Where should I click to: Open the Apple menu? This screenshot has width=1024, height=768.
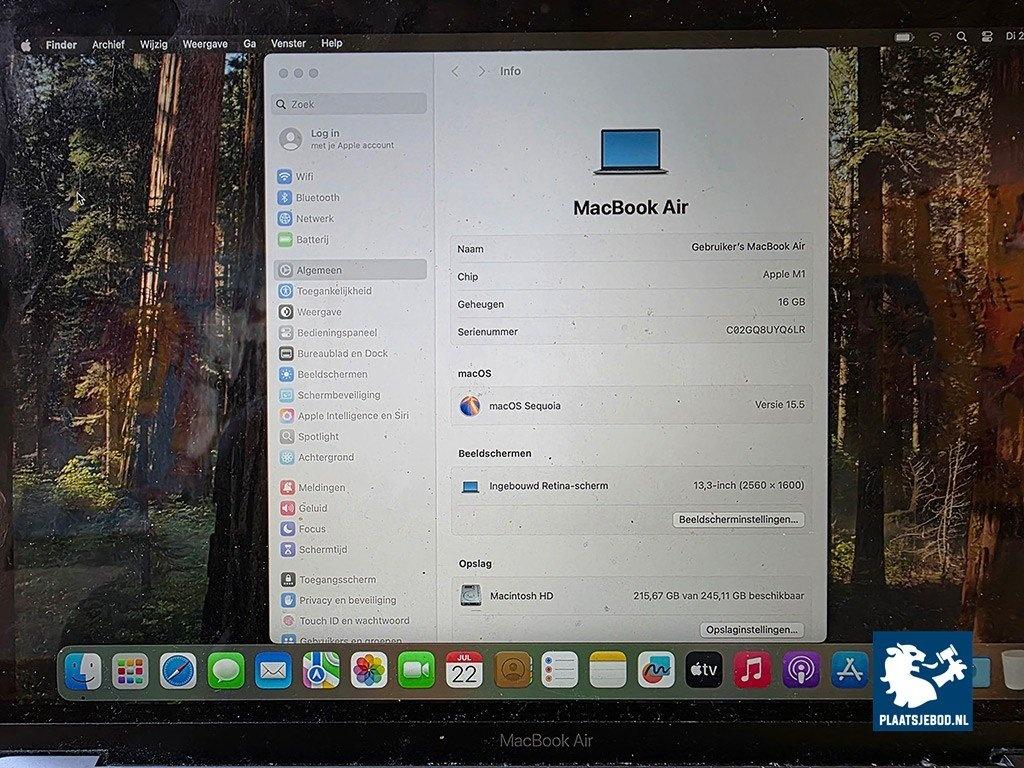26,45
